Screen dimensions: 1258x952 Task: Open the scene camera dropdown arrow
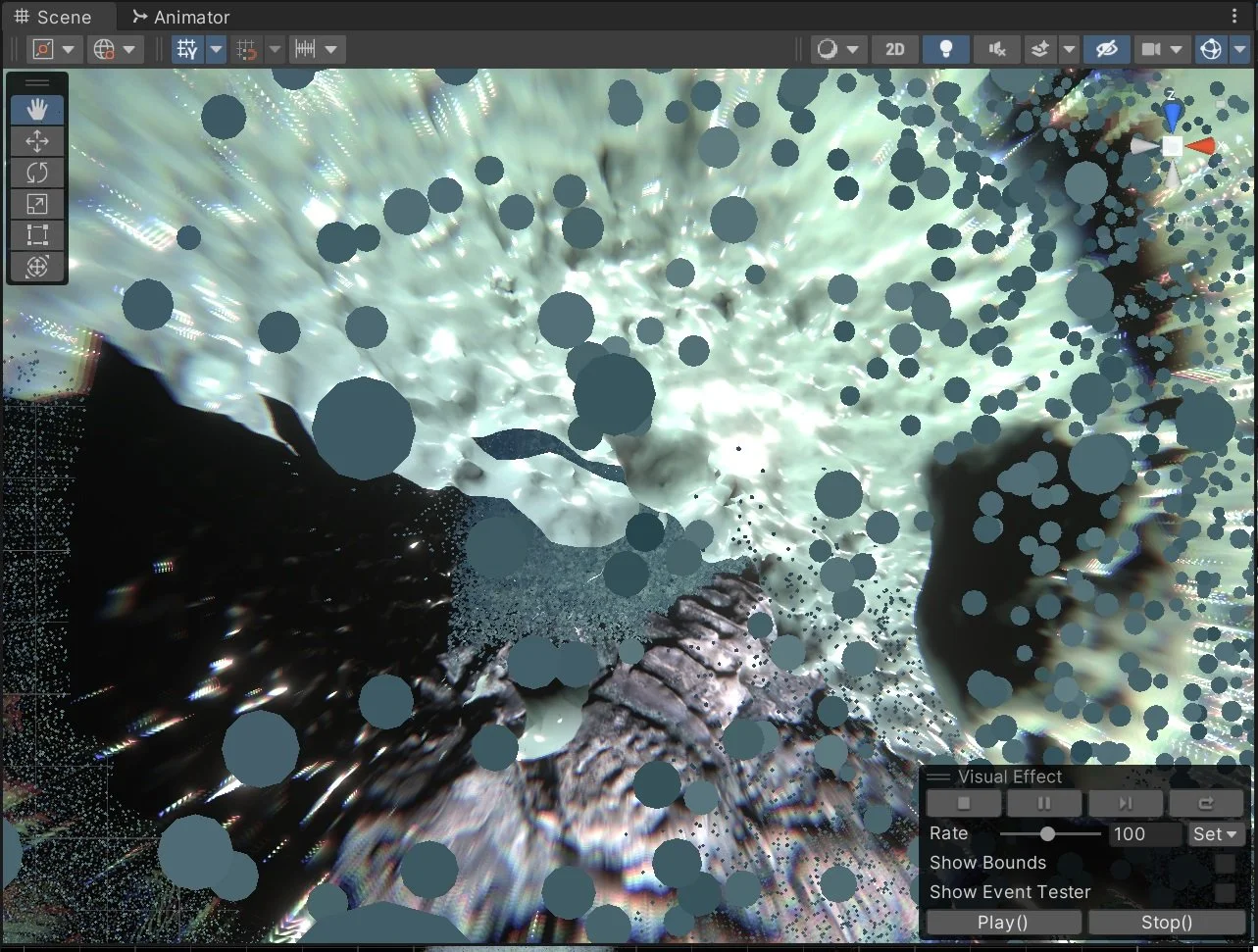point(1177,49)
